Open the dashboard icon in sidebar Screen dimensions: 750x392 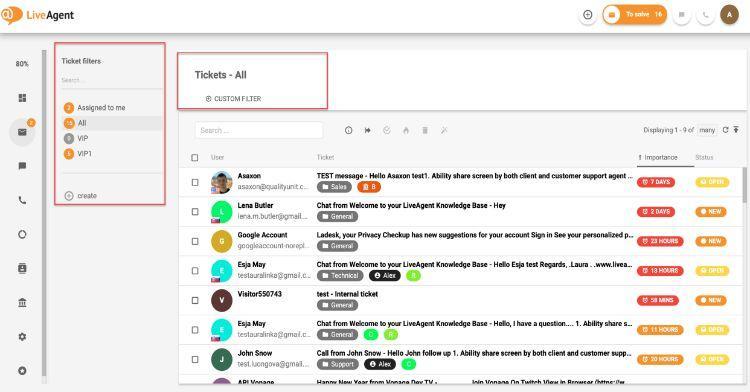pyautogui.click(x=22, y=98)
